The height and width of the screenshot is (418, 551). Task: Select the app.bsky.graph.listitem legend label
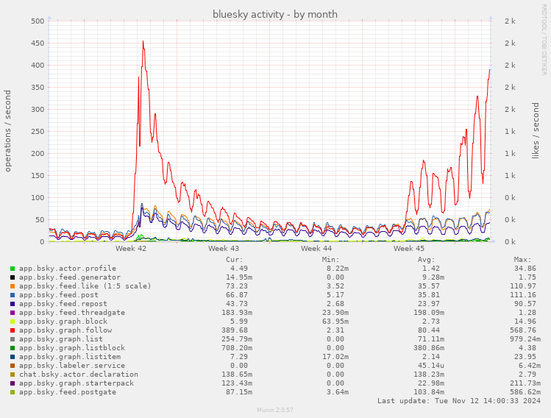[x=70, y=357]
